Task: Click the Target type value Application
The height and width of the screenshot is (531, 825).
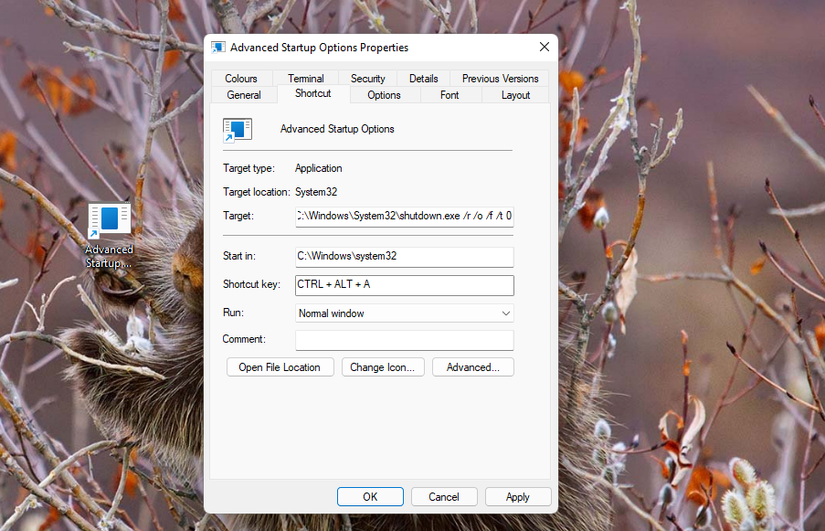Action: (x=318, y=168)
